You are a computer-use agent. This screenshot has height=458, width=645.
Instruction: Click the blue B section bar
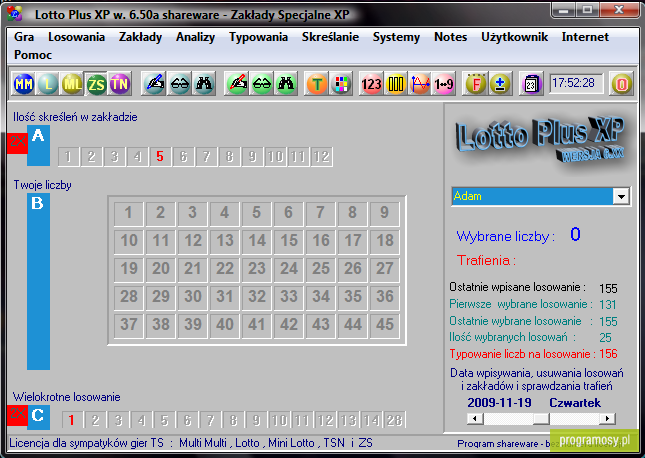[x=38, y=281]
